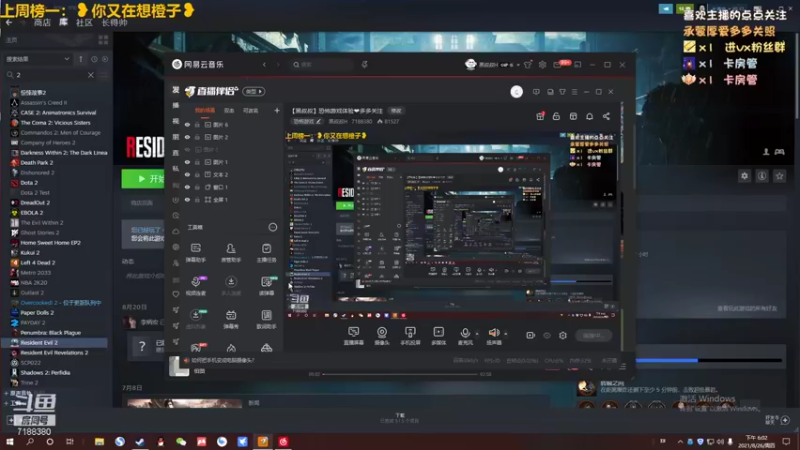Screen dimensions: 800x450
Task: Click microphone icon beside NetEase search
Action: (364, 65)
